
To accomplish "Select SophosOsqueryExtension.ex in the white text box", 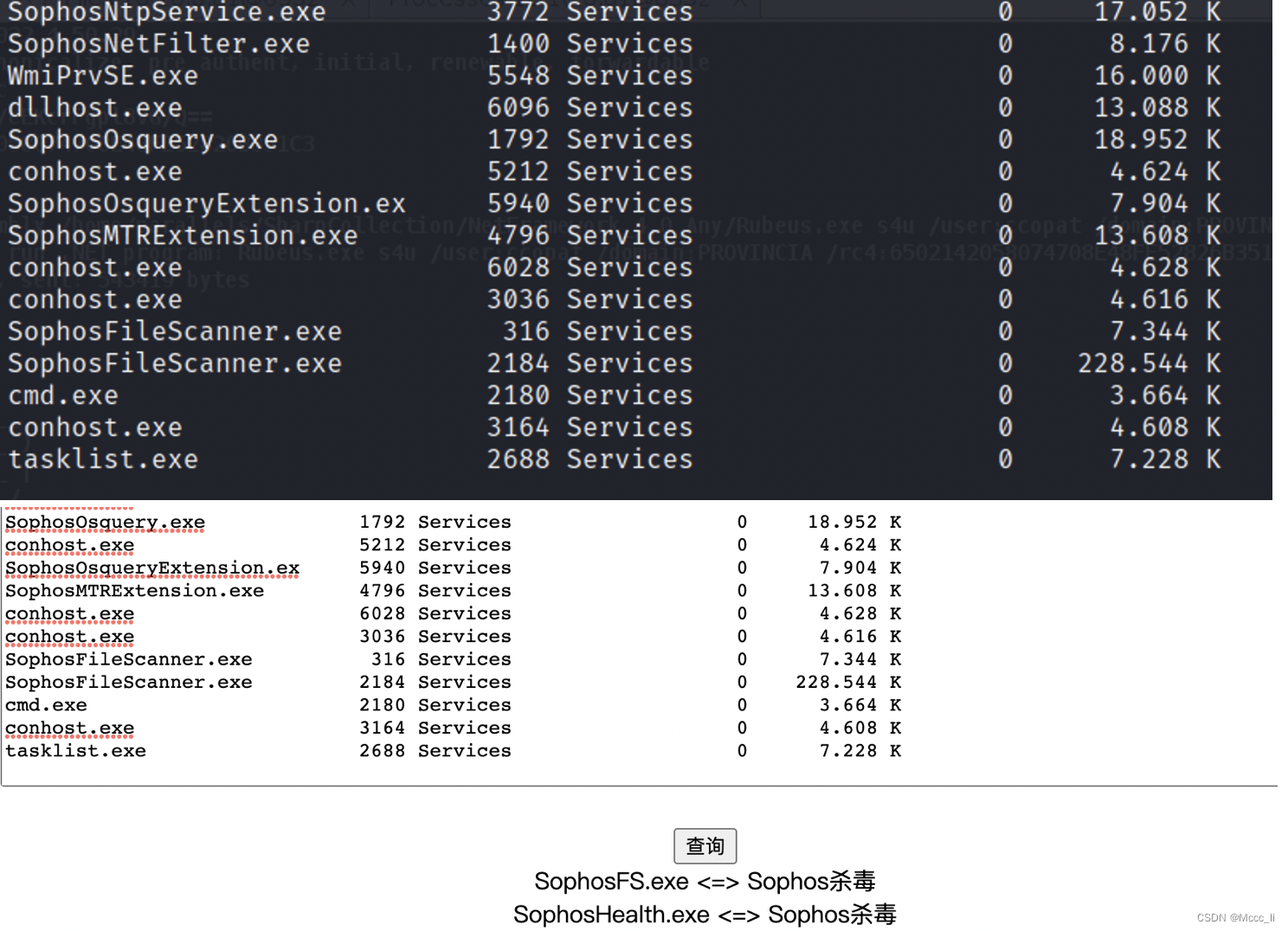I will click(x=152, y=568).
